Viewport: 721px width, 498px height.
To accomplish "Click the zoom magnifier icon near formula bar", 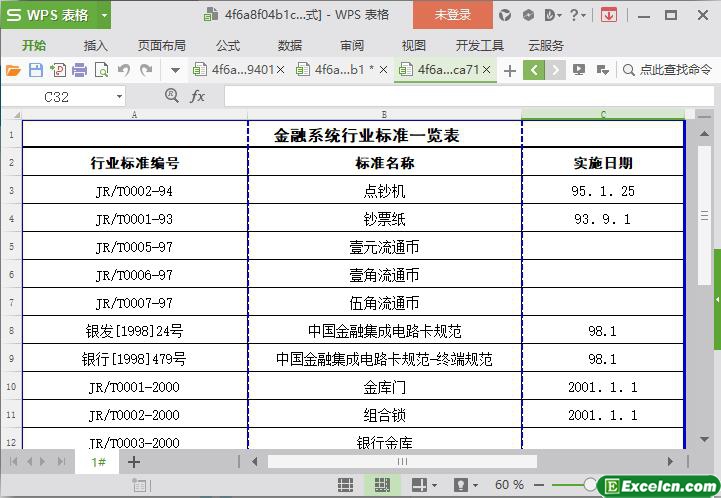I will tap(172, 96).
